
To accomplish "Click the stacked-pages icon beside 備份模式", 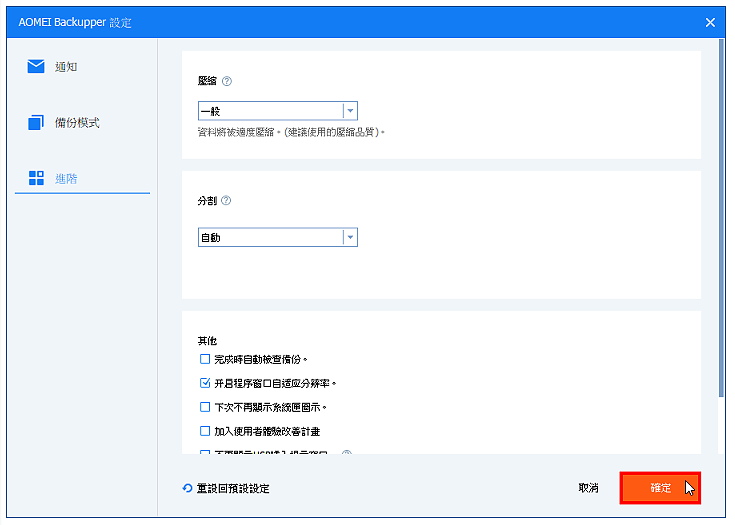I will (36, 122).
